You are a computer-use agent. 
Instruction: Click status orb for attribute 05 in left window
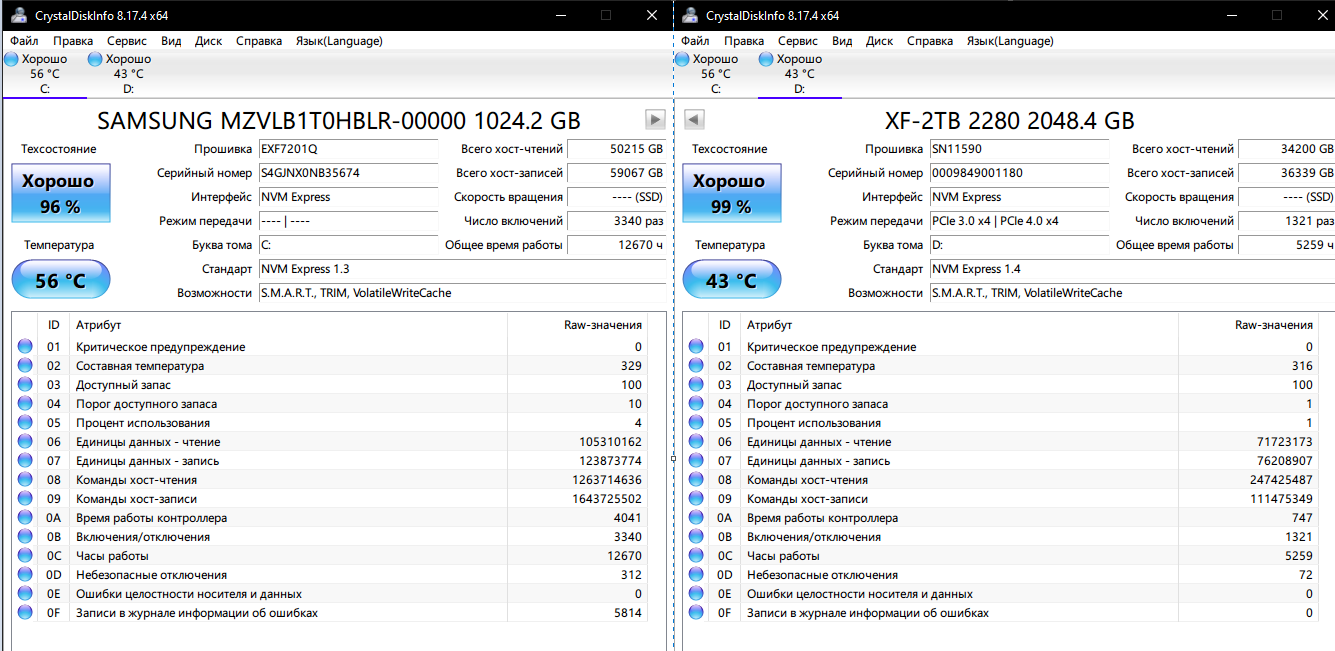point(25,423)
